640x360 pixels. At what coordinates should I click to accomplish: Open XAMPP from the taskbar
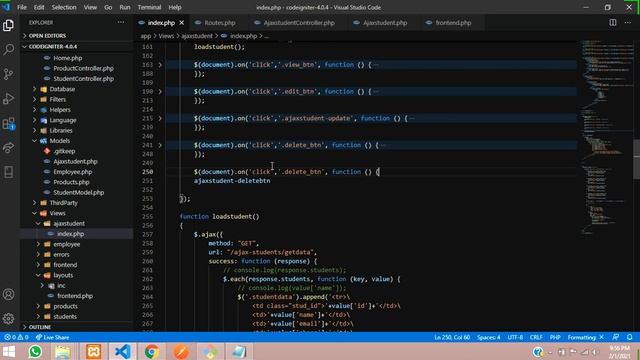pyautogui.click(x=93, y=351)
